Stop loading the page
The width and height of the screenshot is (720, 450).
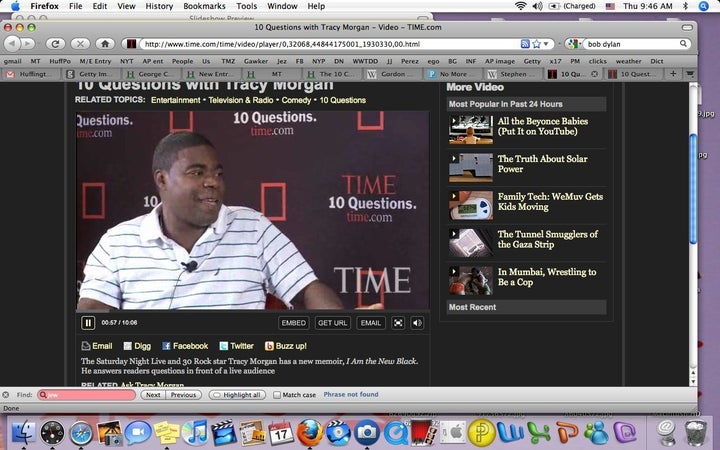[80, 44]
